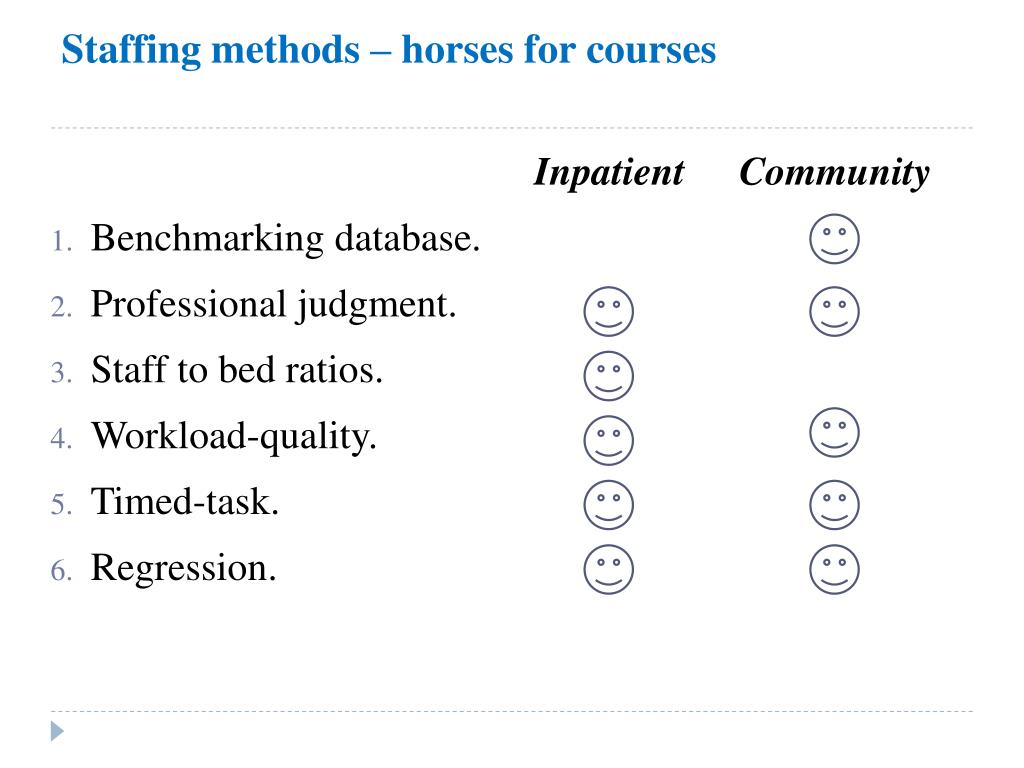This screenshot has height=768, width=1024.
Task: Select the 'Timed-task.' list item
Action: click(185, 502)
